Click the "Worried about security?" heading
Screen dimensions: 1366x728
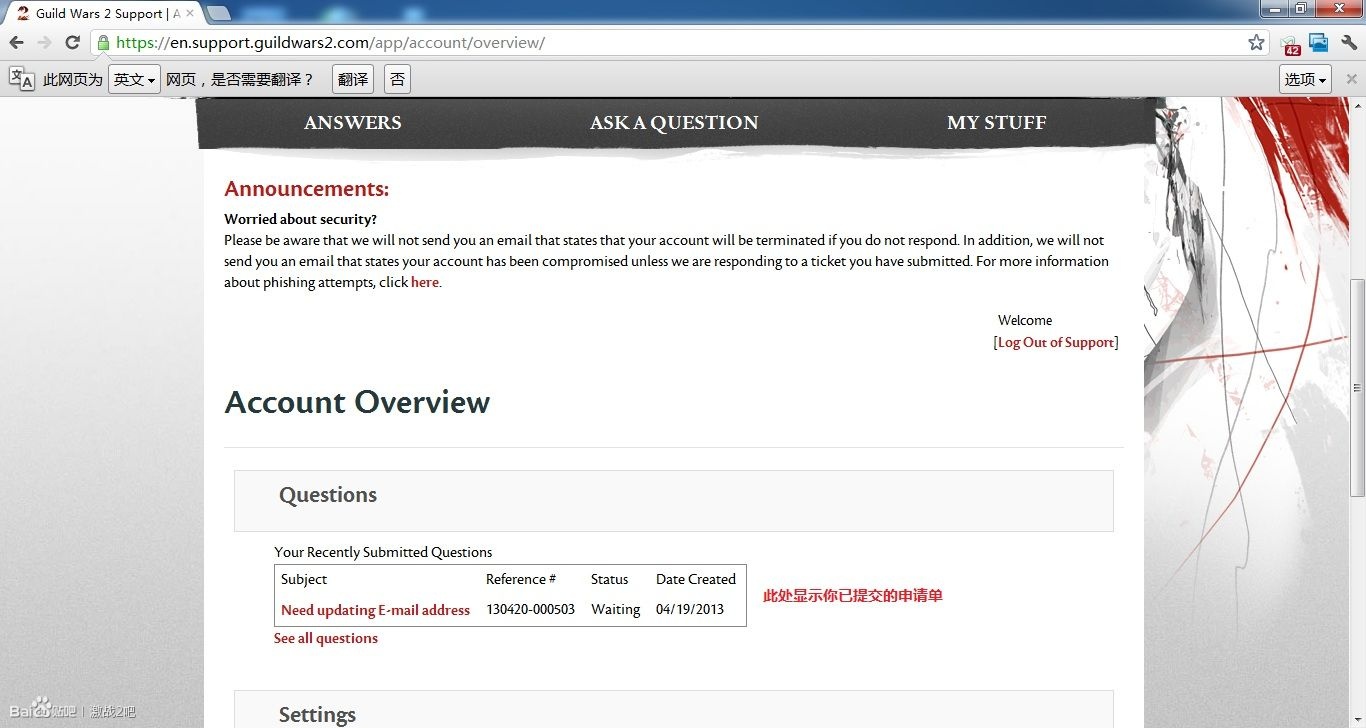click(x=301, y=219)
